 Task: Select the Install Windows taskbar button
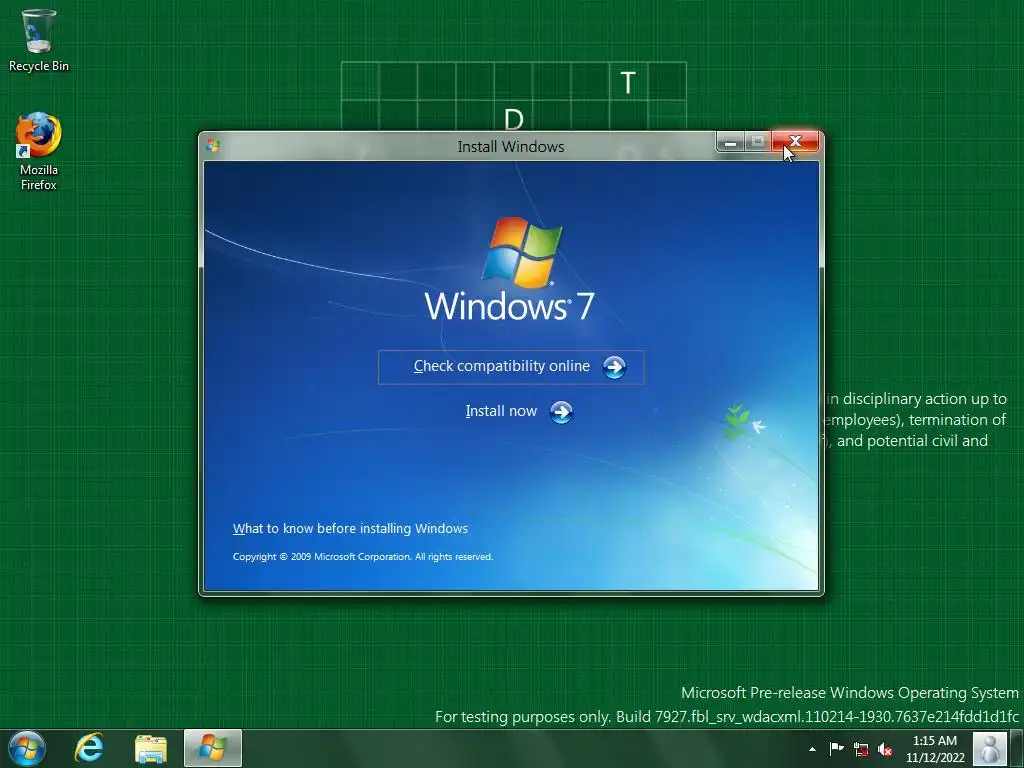coord(213,748)
